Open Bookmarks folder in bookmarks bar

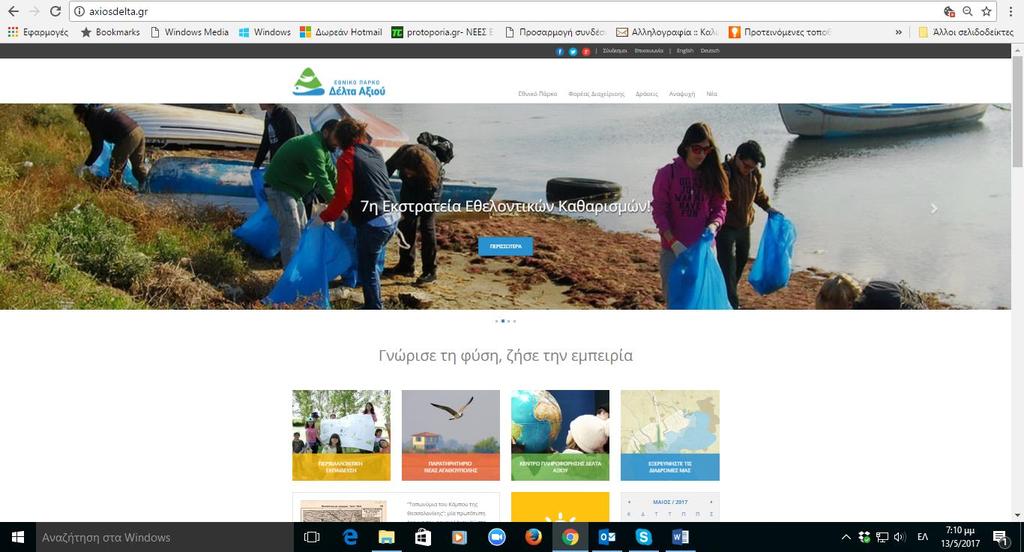110,31
